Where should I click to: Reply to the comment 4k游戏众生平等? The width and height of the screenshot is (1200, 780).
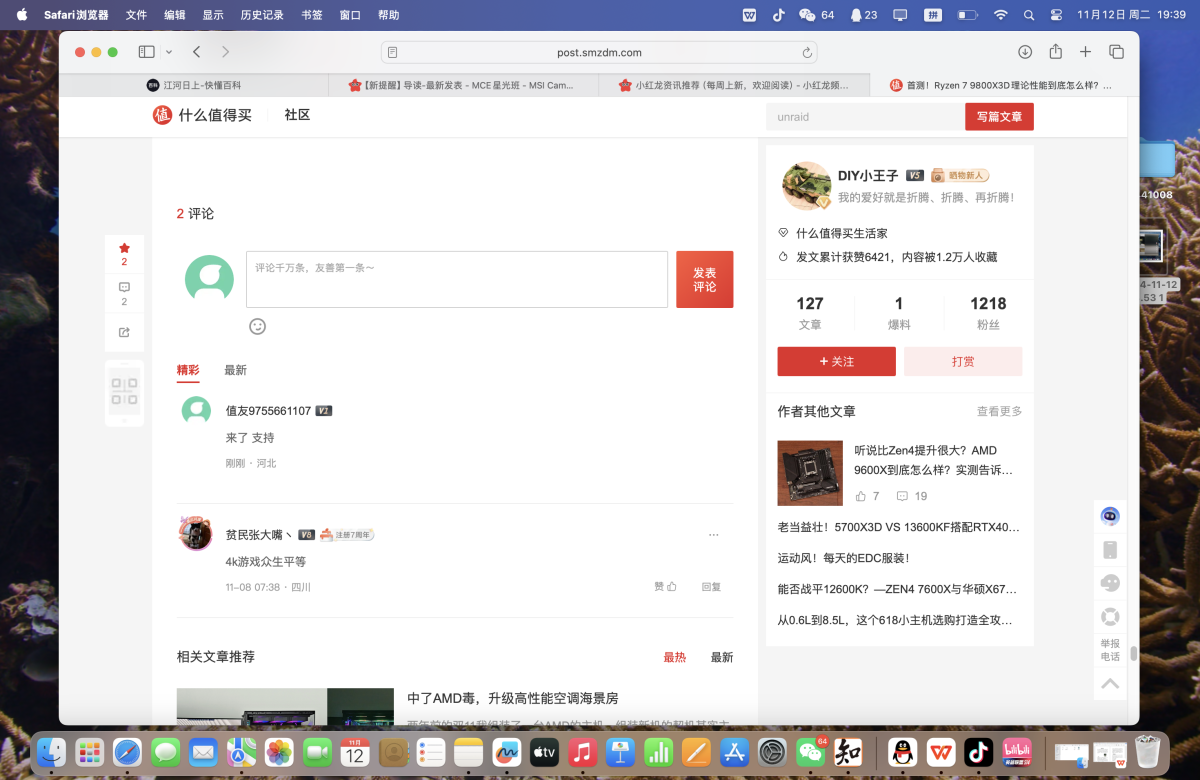711,587
